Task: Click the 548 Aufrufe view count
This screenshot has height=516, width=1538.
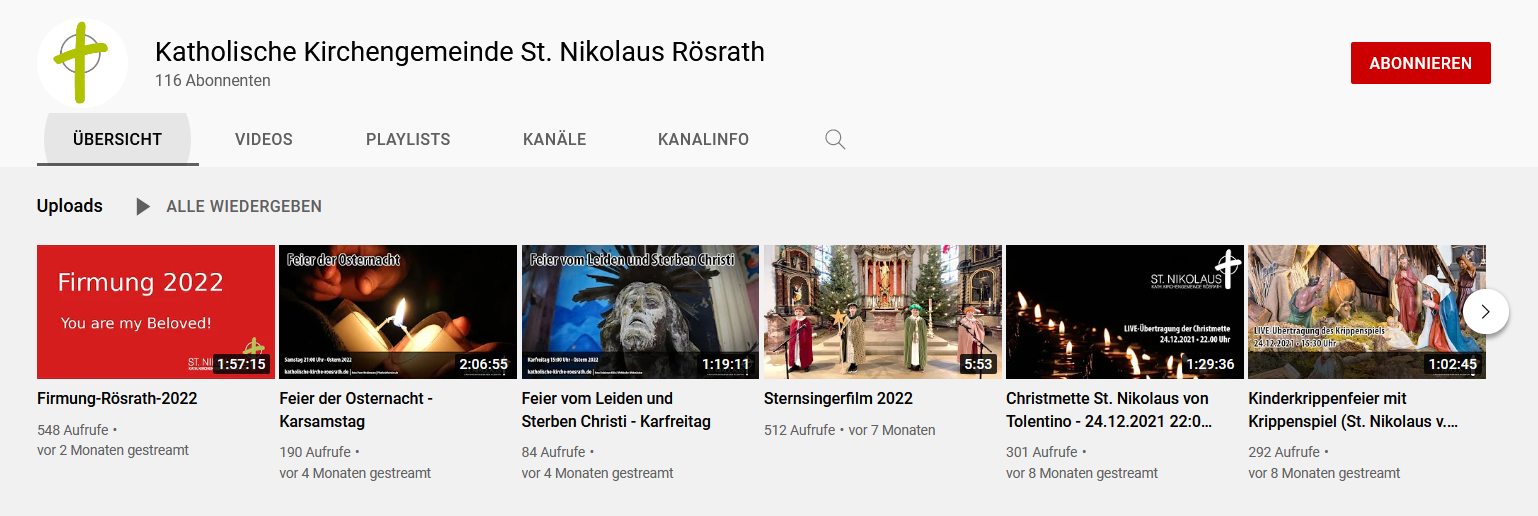Action: (73, 430)
